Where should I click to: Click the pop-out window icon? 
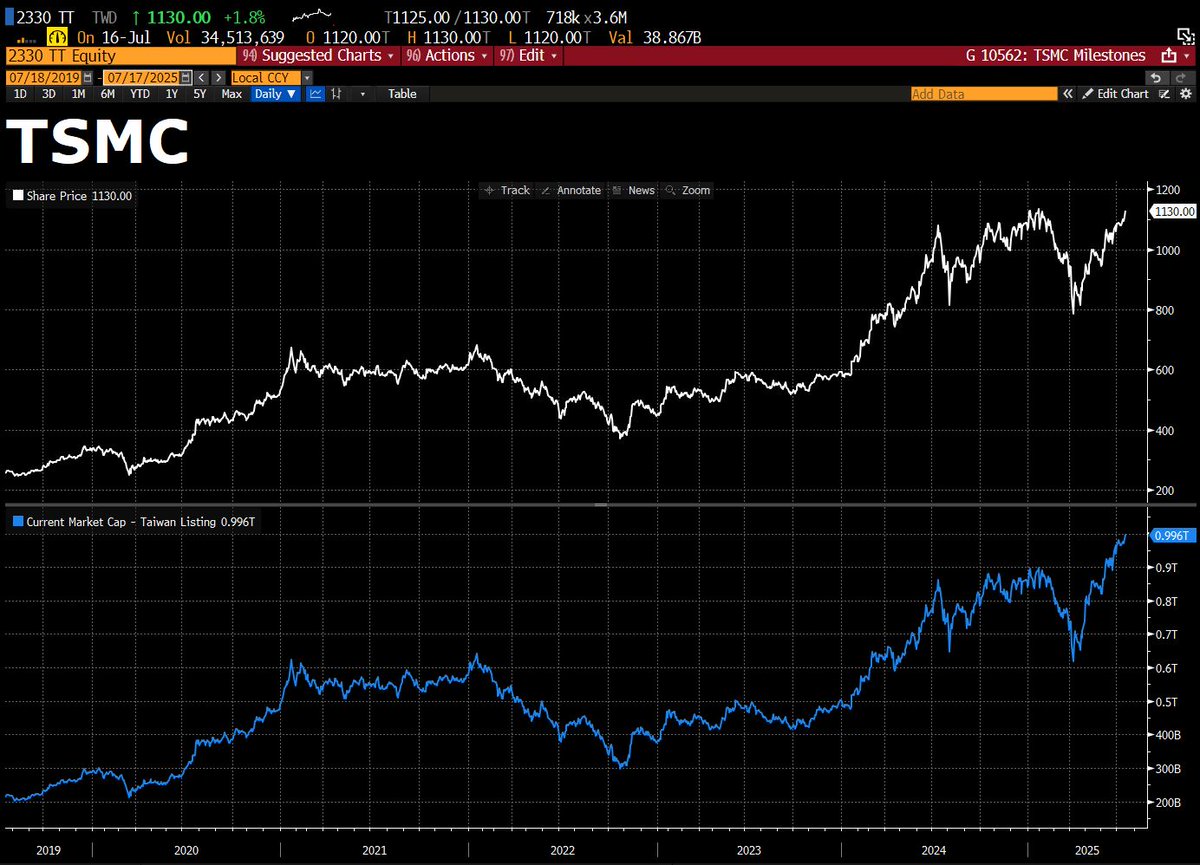click(x=1184, y=35)
